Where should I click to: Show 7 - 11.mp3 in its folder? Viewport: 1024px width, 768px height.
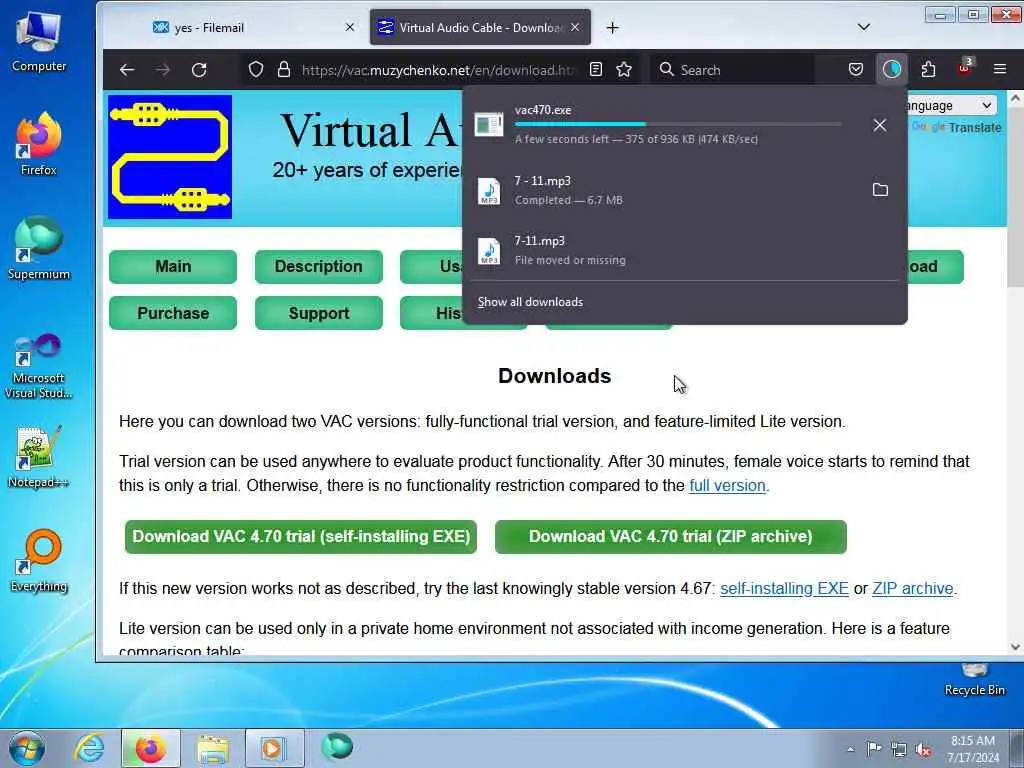880,190
